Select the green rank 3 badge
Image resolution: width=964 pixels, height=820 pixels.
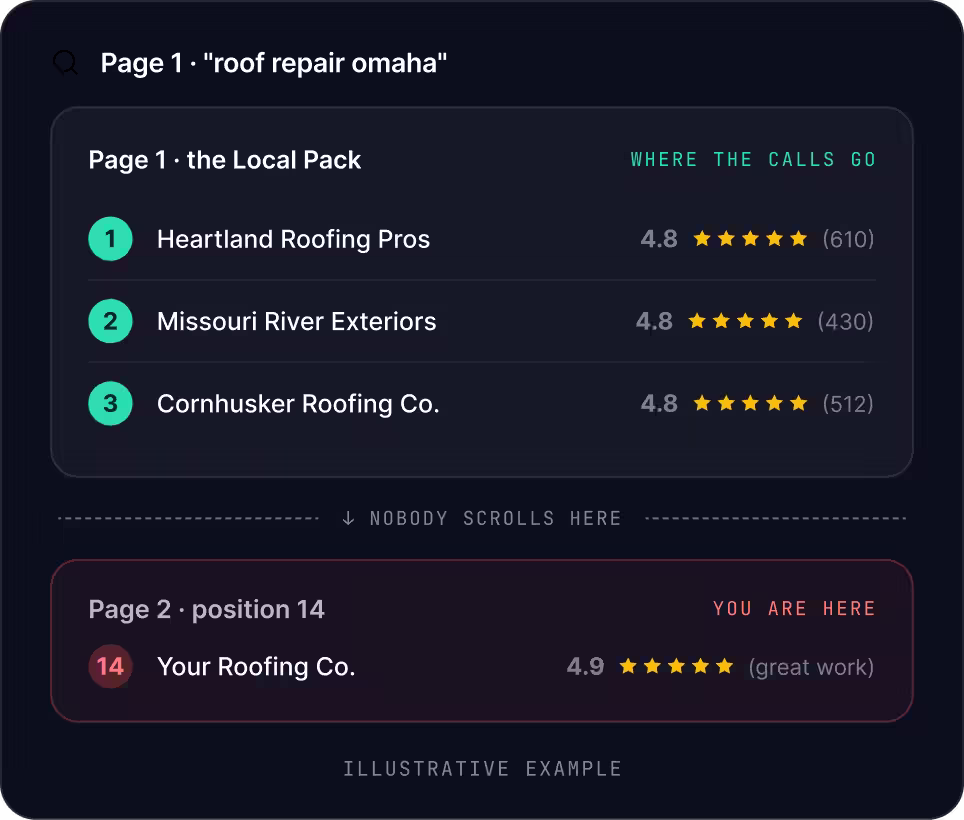click(x=111, y=404)
